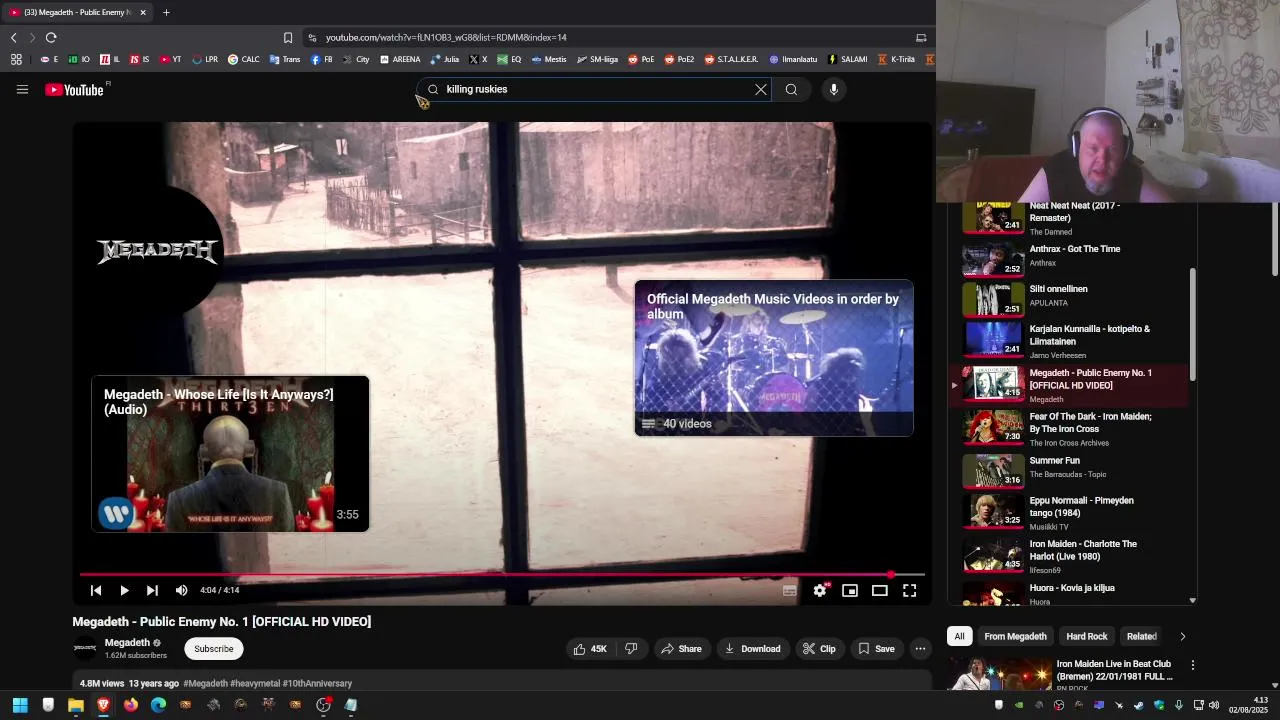Open the 'Whose Life' end-screen video card
This screenshot has height=720, width=1280.
[x=230, y=454]
